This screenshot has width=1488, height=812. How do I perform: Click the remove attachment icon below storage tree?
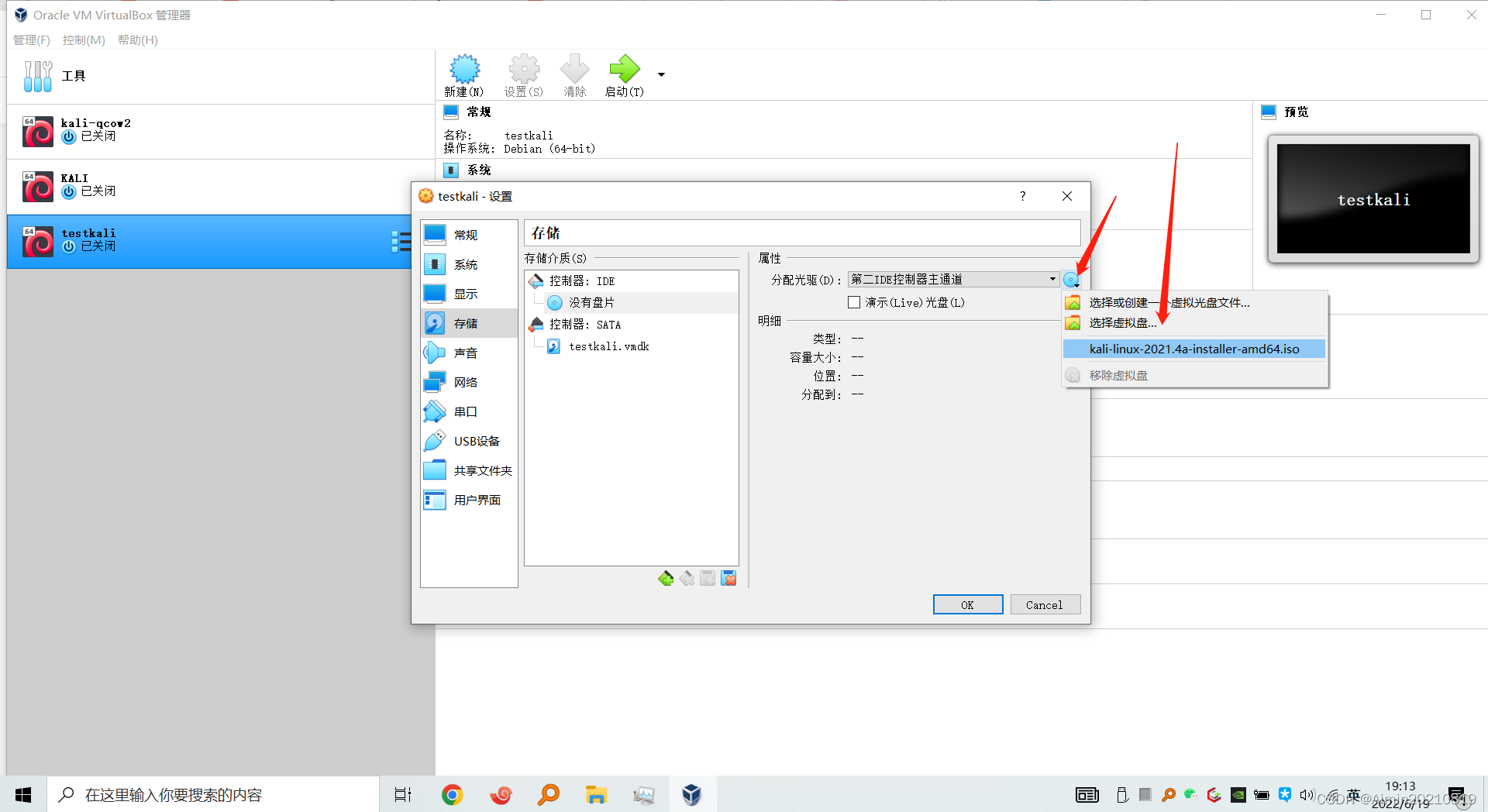pyautogui.click(x=728, y=578)
